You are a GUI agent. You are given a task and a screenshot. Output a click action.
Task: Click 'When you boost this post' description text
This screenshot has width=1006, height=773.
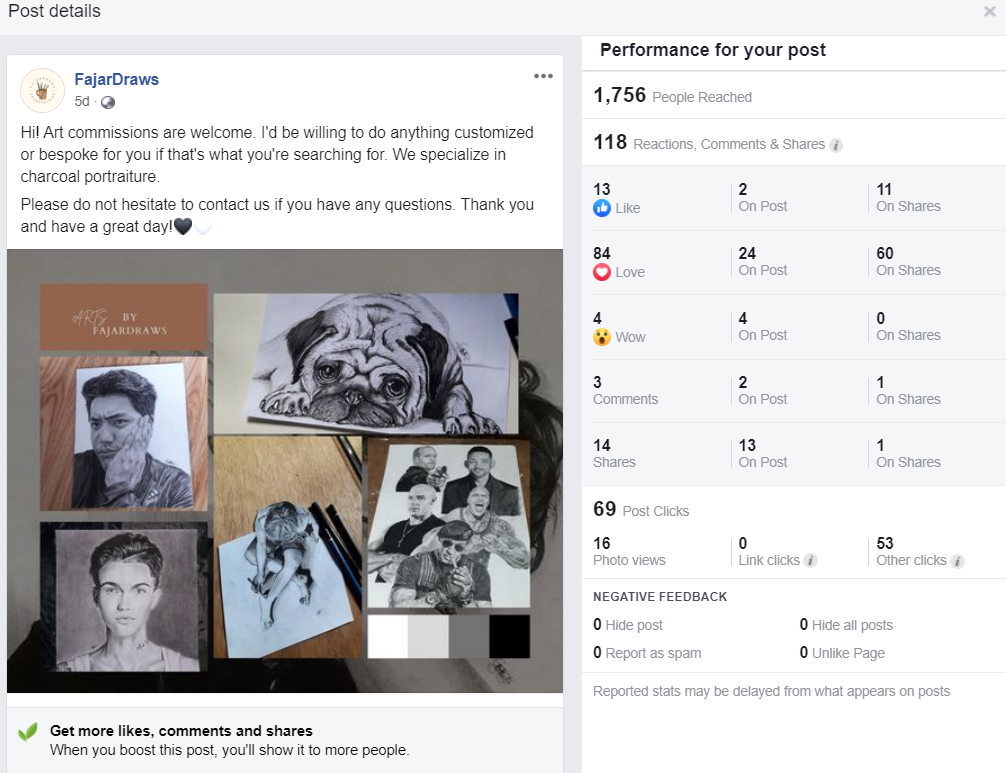230,750
